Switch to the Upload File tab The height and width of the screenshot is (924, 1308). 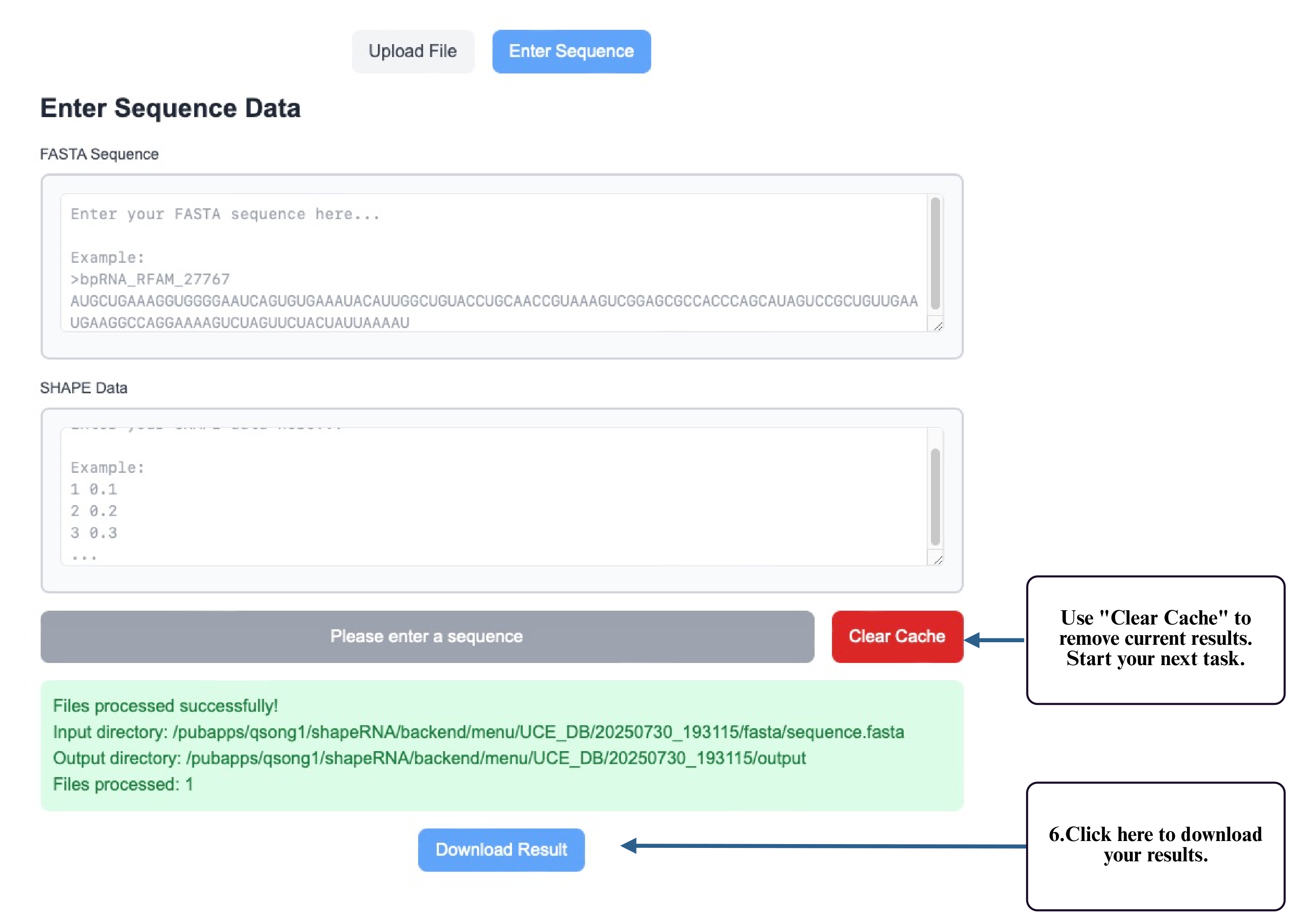tap(413, 51)
